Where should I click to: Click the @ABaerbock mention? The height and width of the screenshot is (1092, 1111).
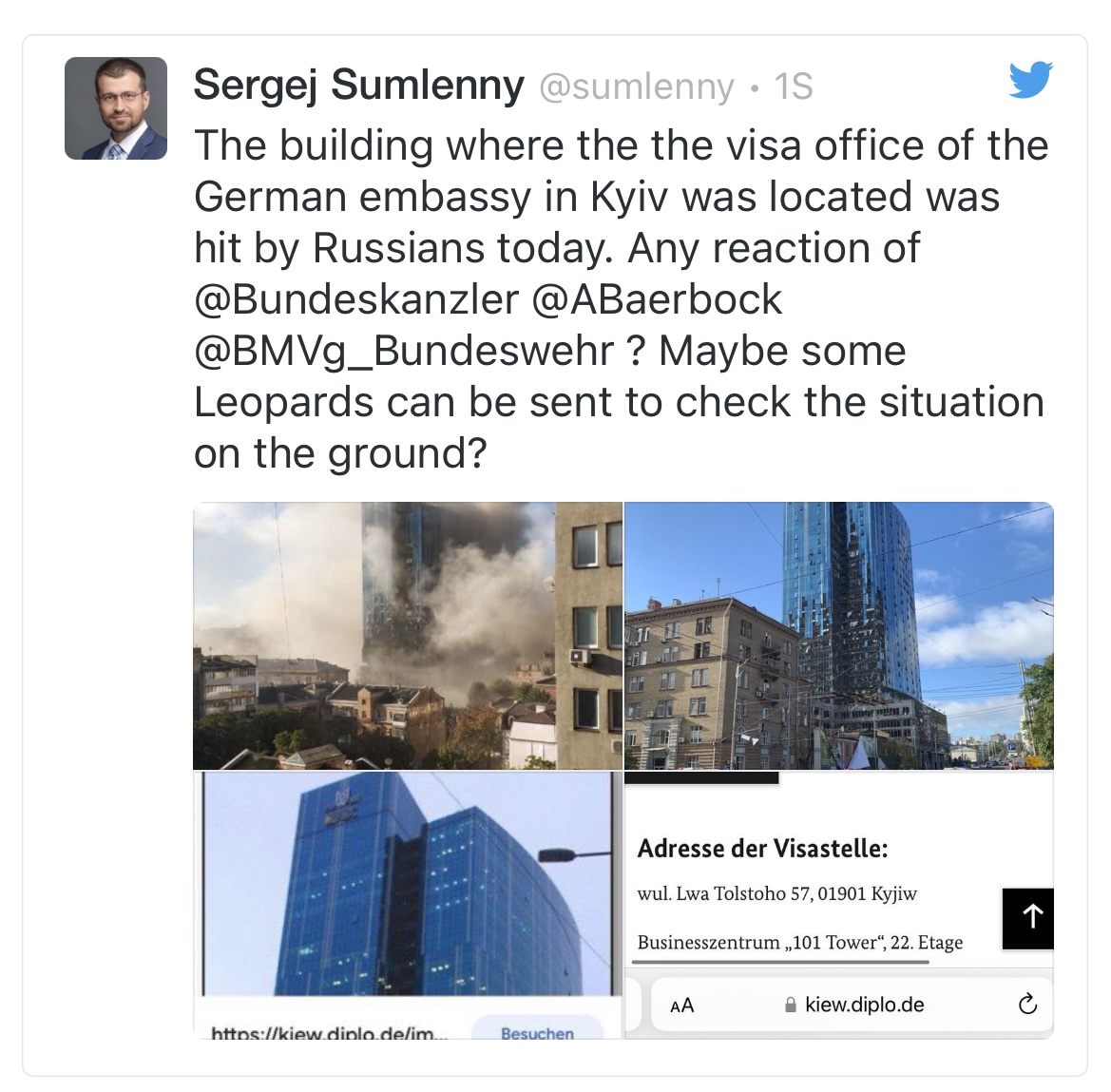pyautogui.click(x=656, y=299)
